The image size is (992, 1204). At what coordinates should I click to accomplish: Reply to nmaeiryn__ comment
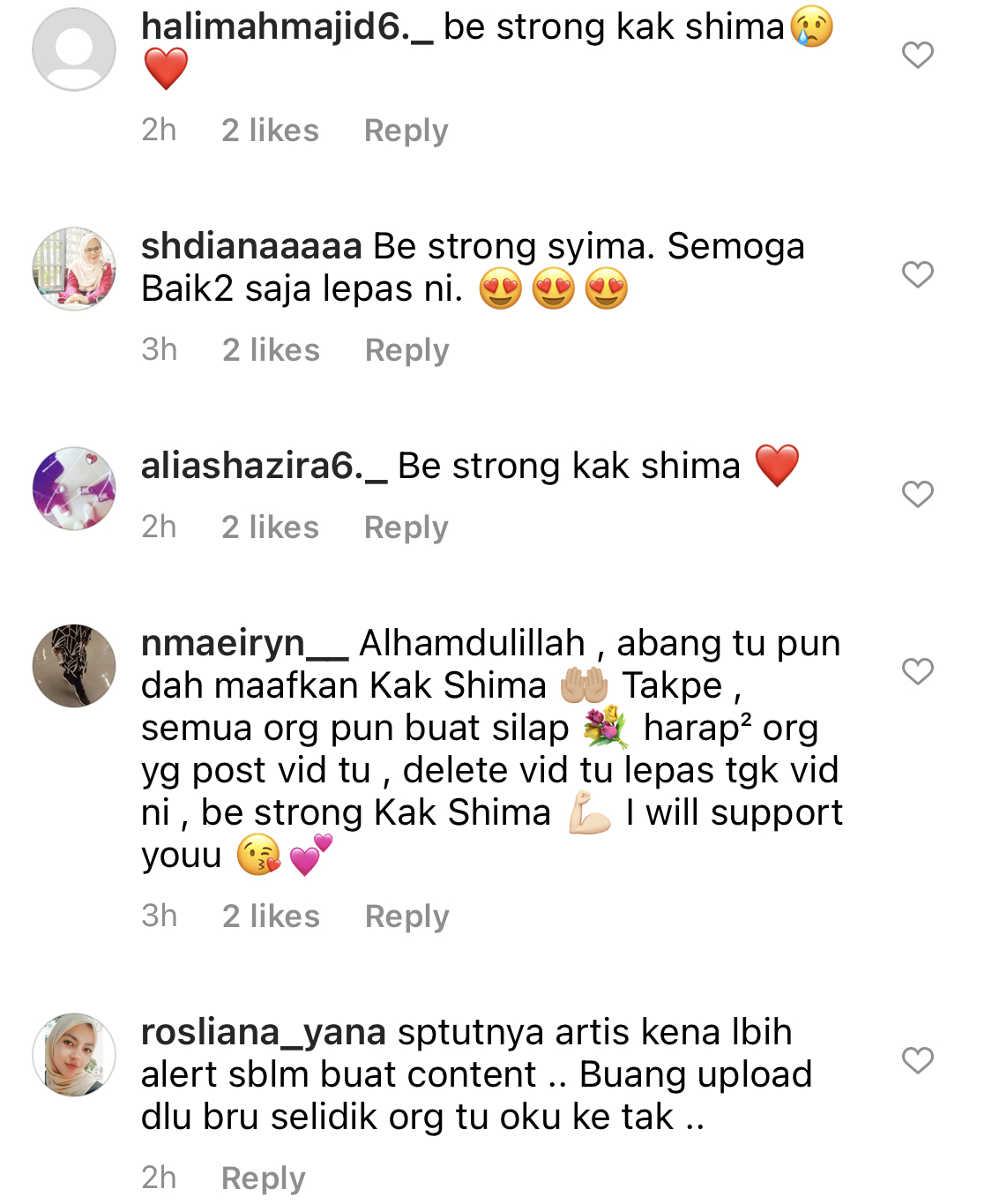coord(407,916)
